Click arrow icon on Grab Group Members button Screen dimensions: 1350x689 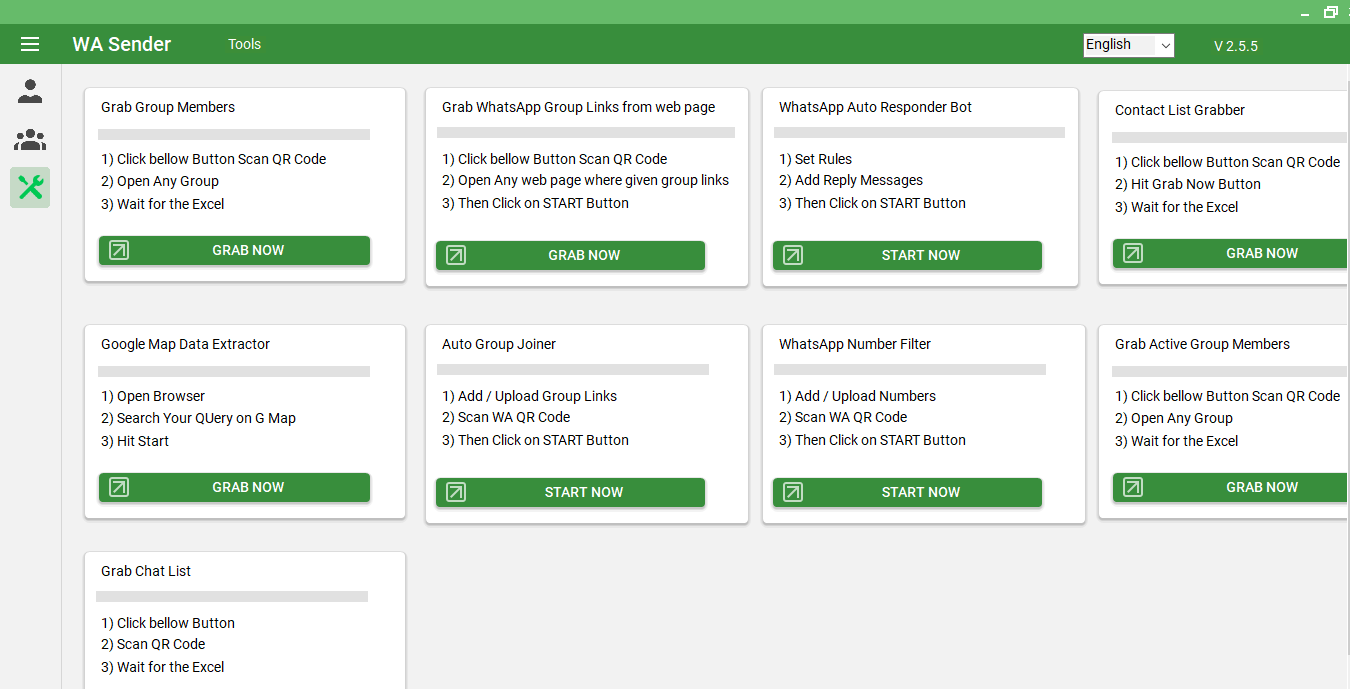point(119,250)
